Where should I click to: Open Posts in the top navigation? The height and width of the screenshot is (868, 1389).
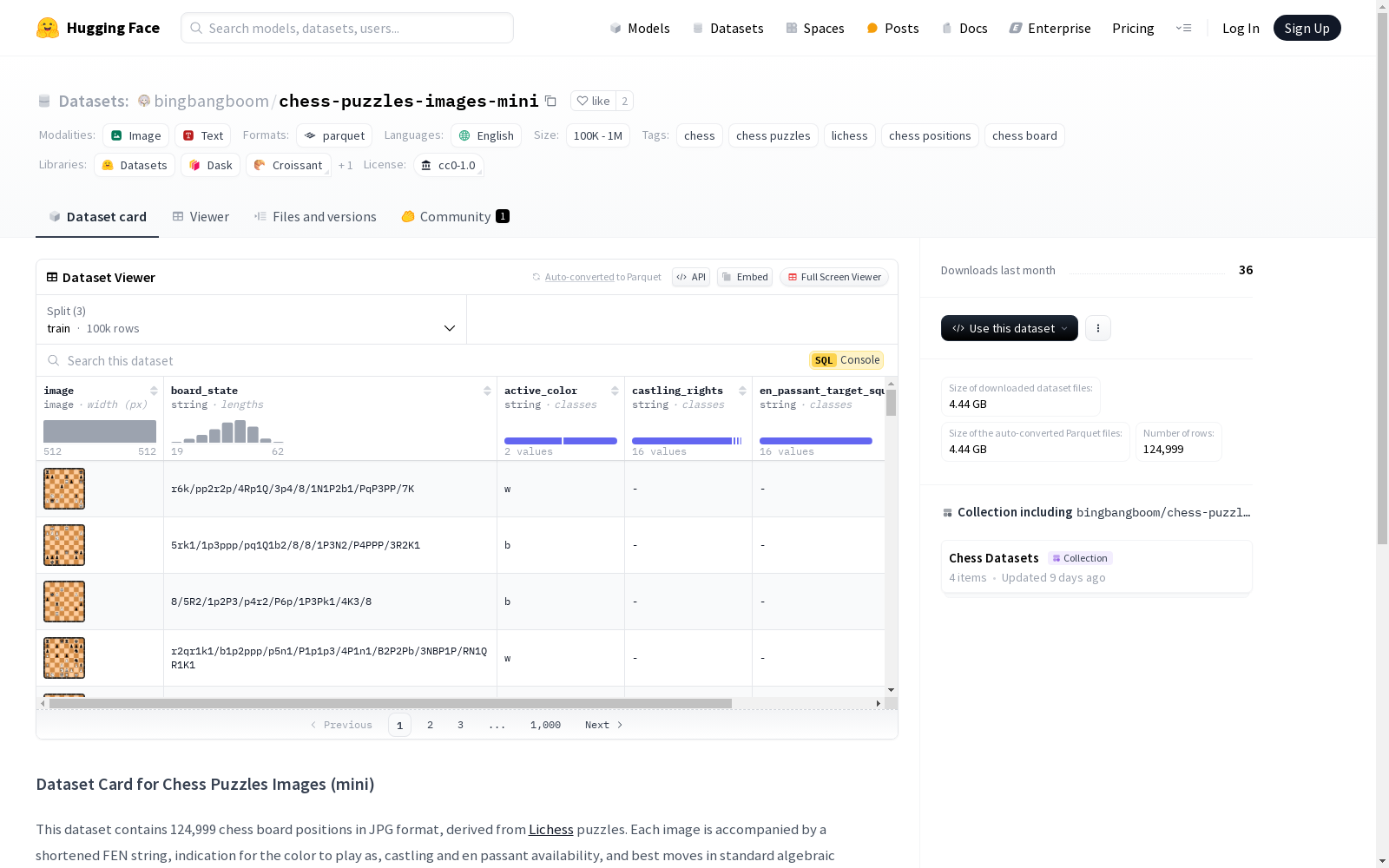[892, 28]
